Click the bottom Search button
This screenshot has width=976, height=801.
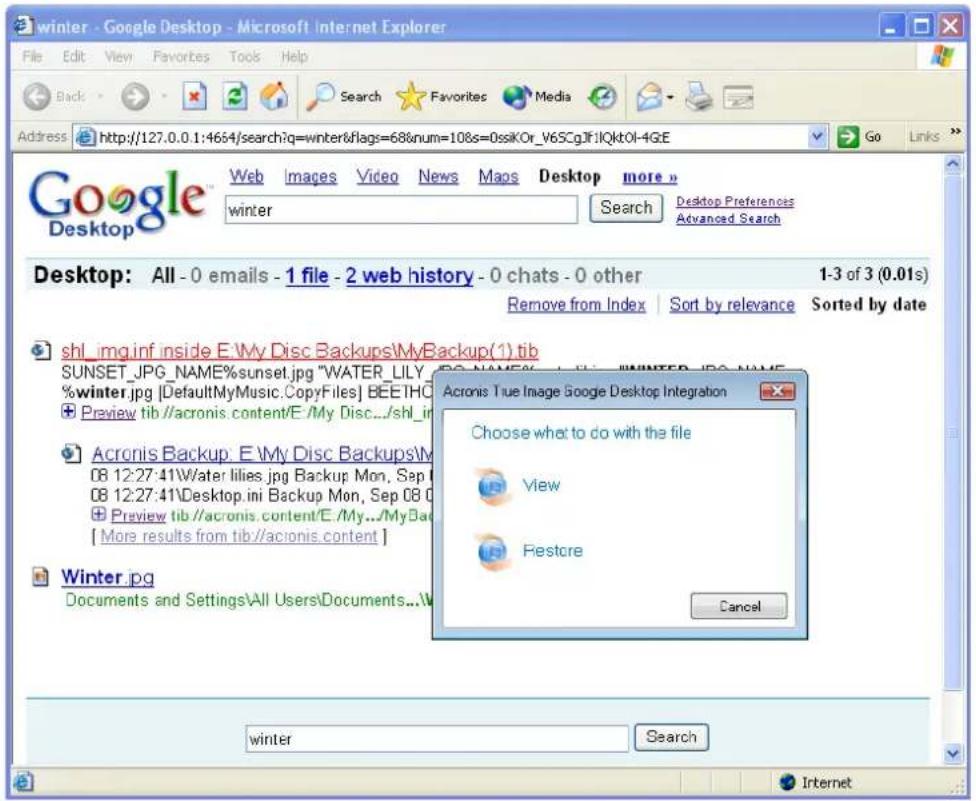671,737
